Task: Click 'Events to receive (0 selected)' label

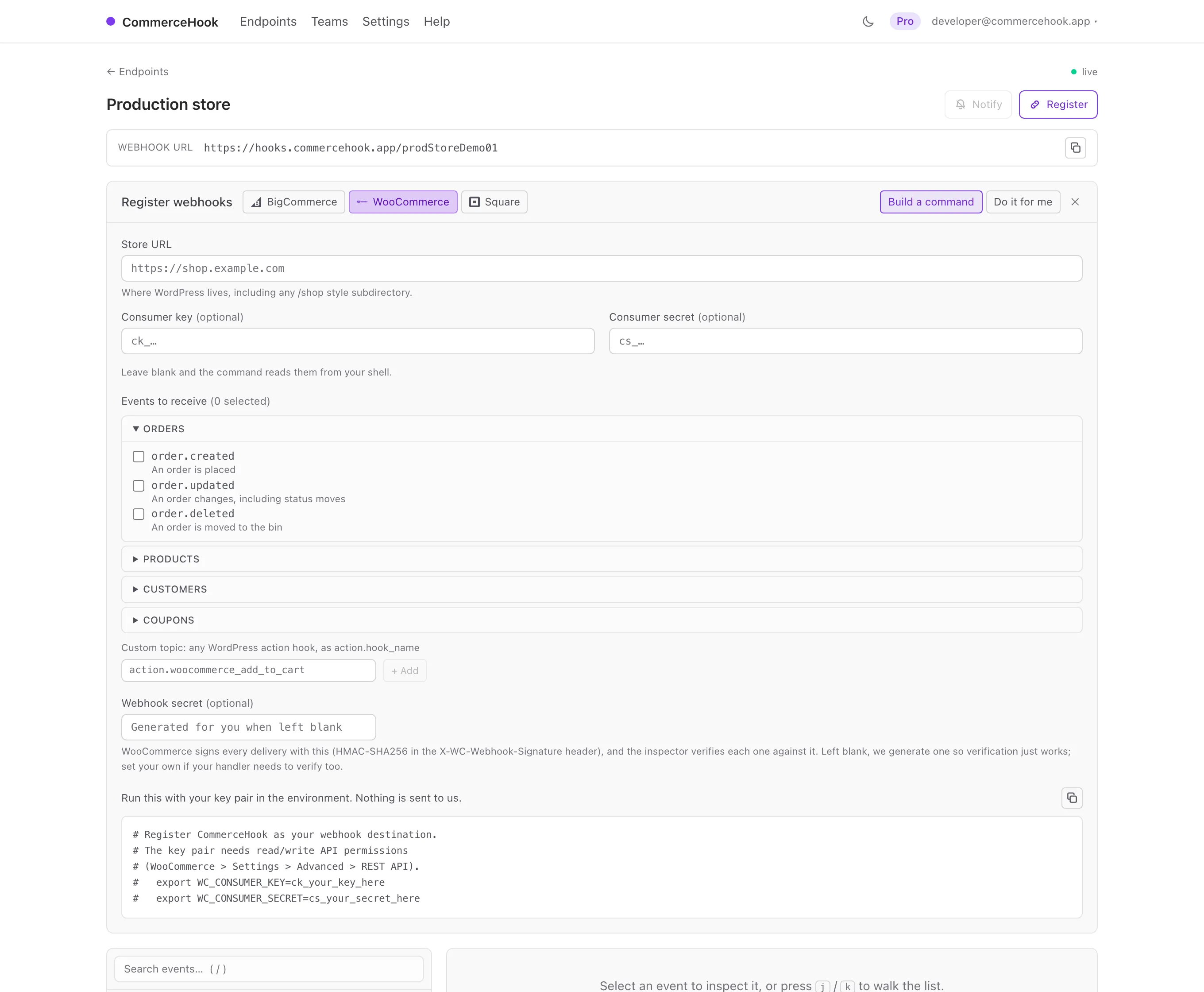Action: pyautogui.click(x=196, y=401)
